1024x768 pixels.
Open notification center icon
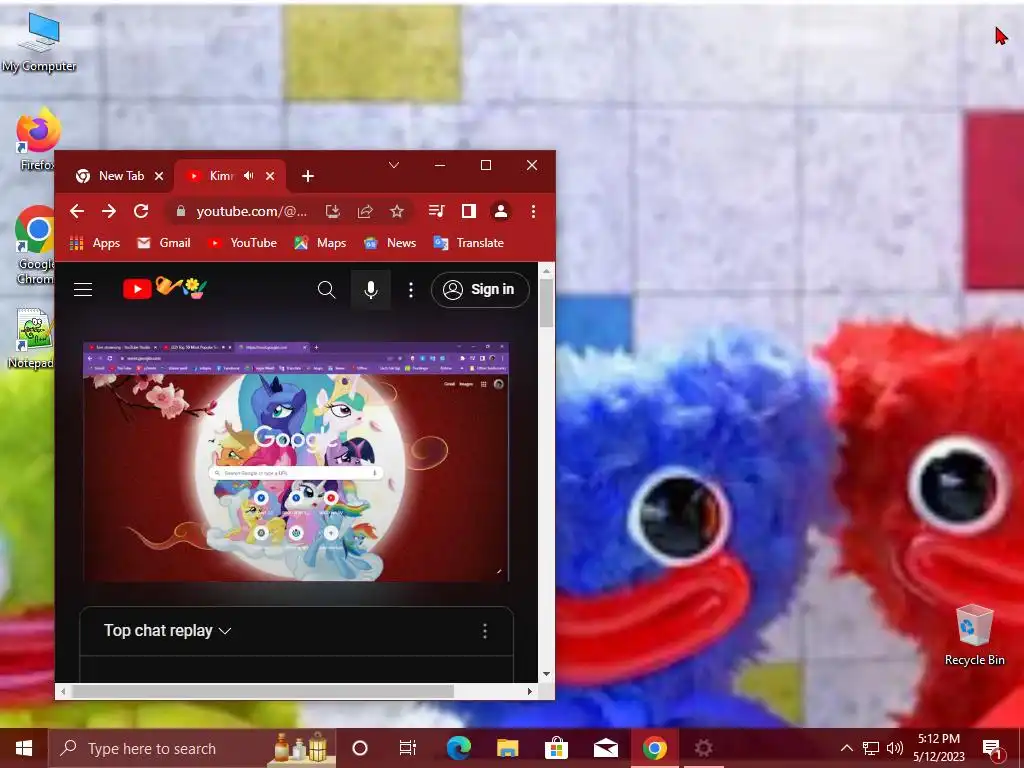[992, 748]
